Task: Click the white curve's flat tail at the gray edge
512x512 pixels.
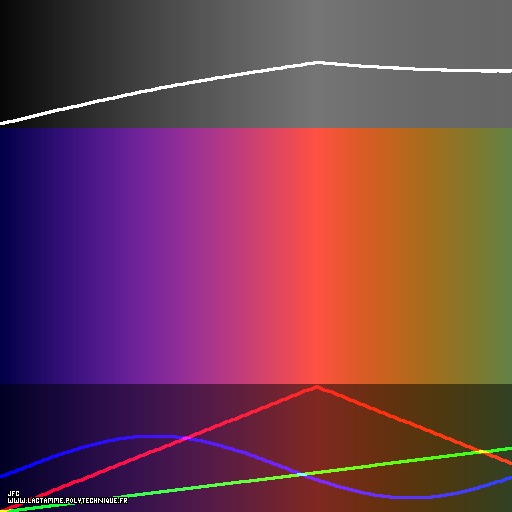Action: [x=500, y=71]
